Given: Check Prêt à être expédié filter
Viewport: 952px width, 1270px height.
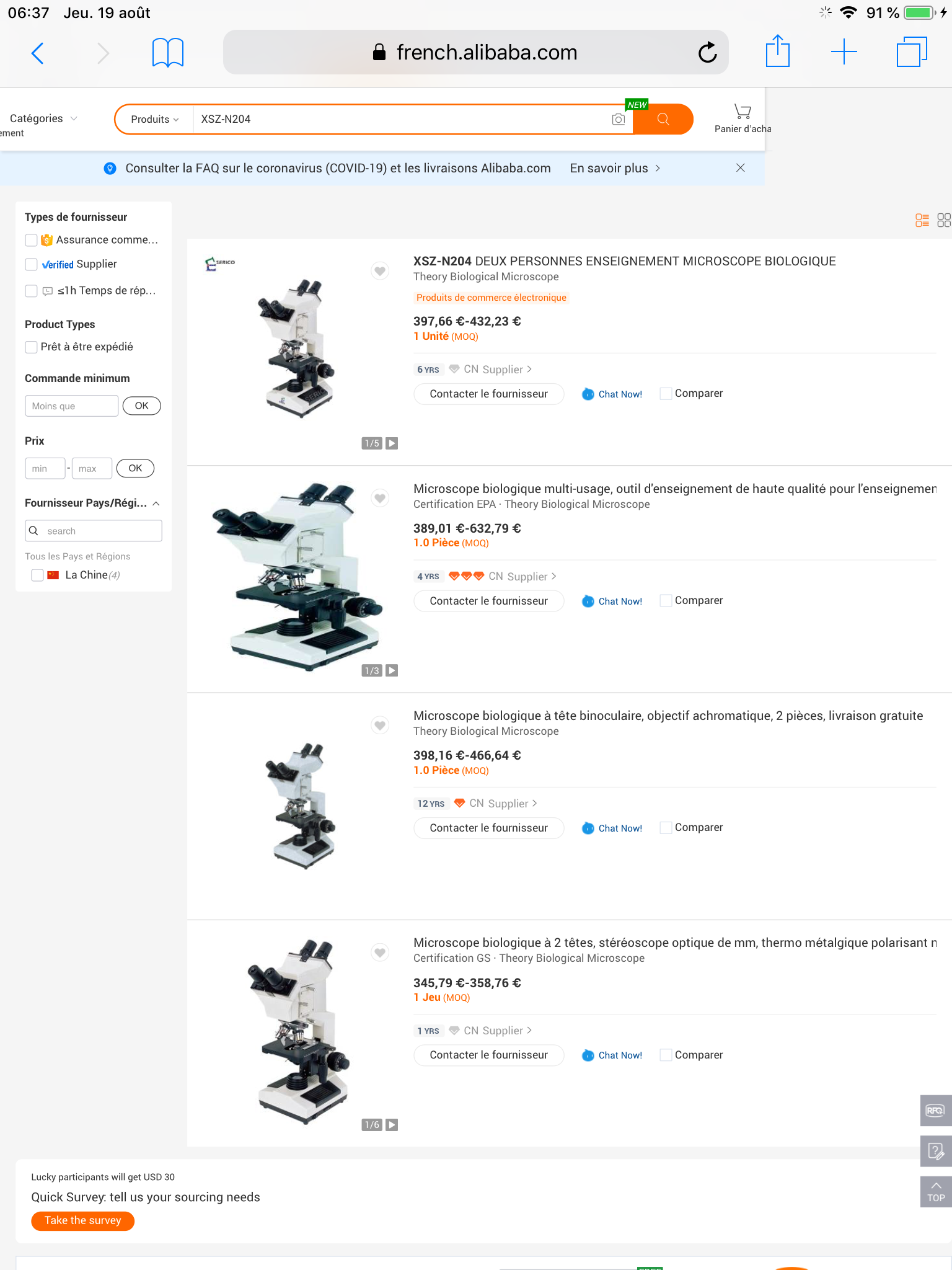Looking at the screenshot, I should pos(31,347).
